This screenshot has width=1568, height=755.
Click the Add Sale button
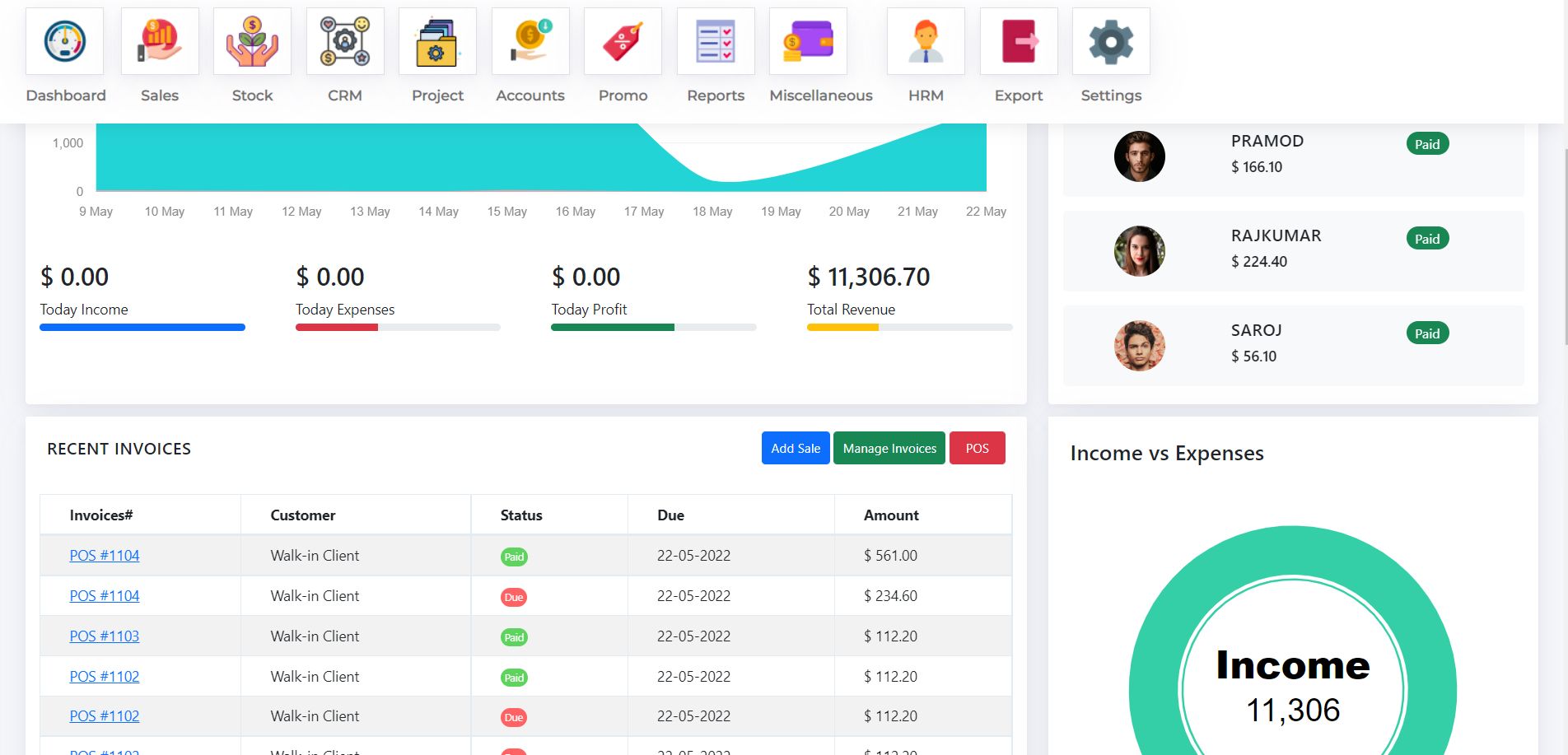(796, 448)
